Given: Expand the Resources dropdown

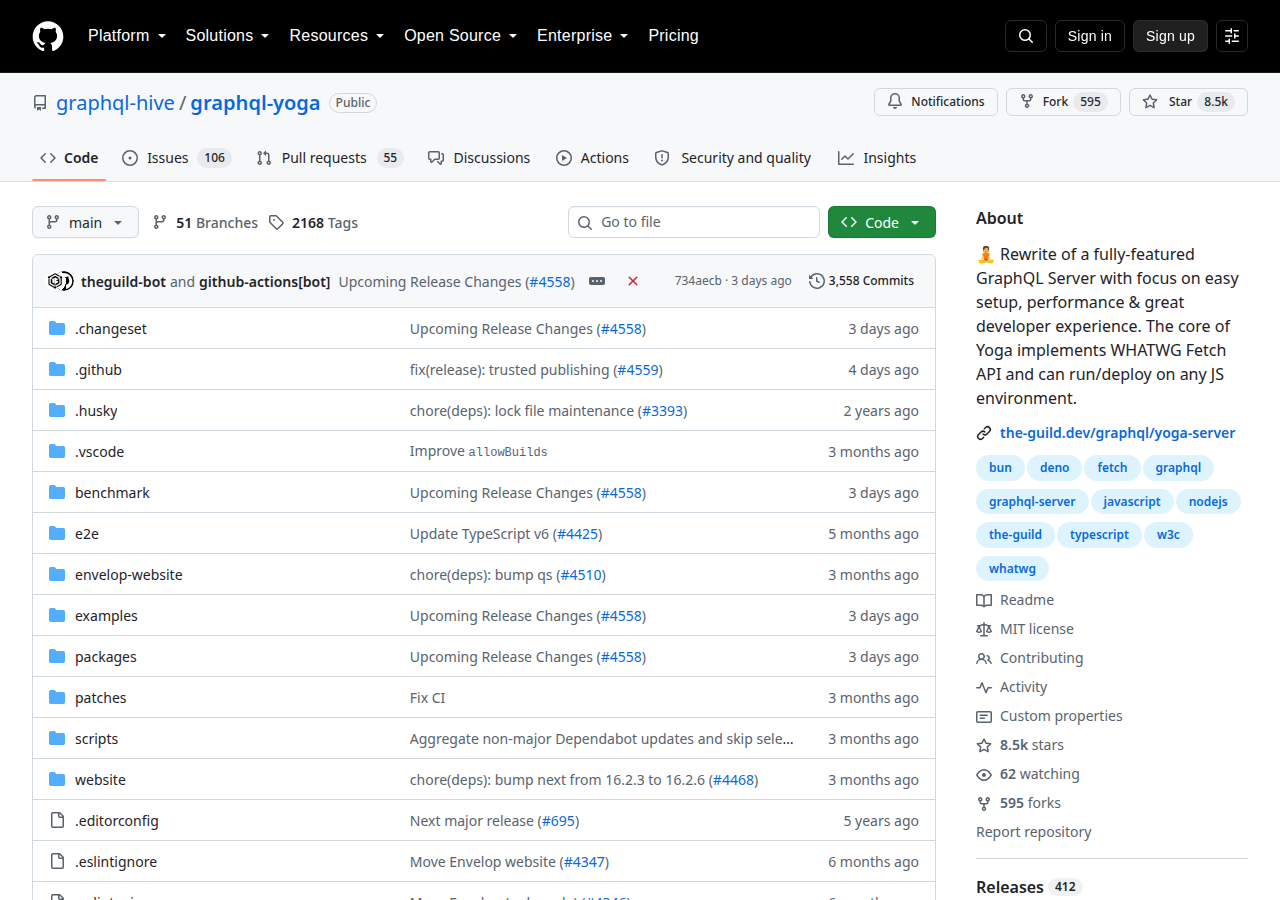Looking at the screenshot, I should click(x=337, y=36).
